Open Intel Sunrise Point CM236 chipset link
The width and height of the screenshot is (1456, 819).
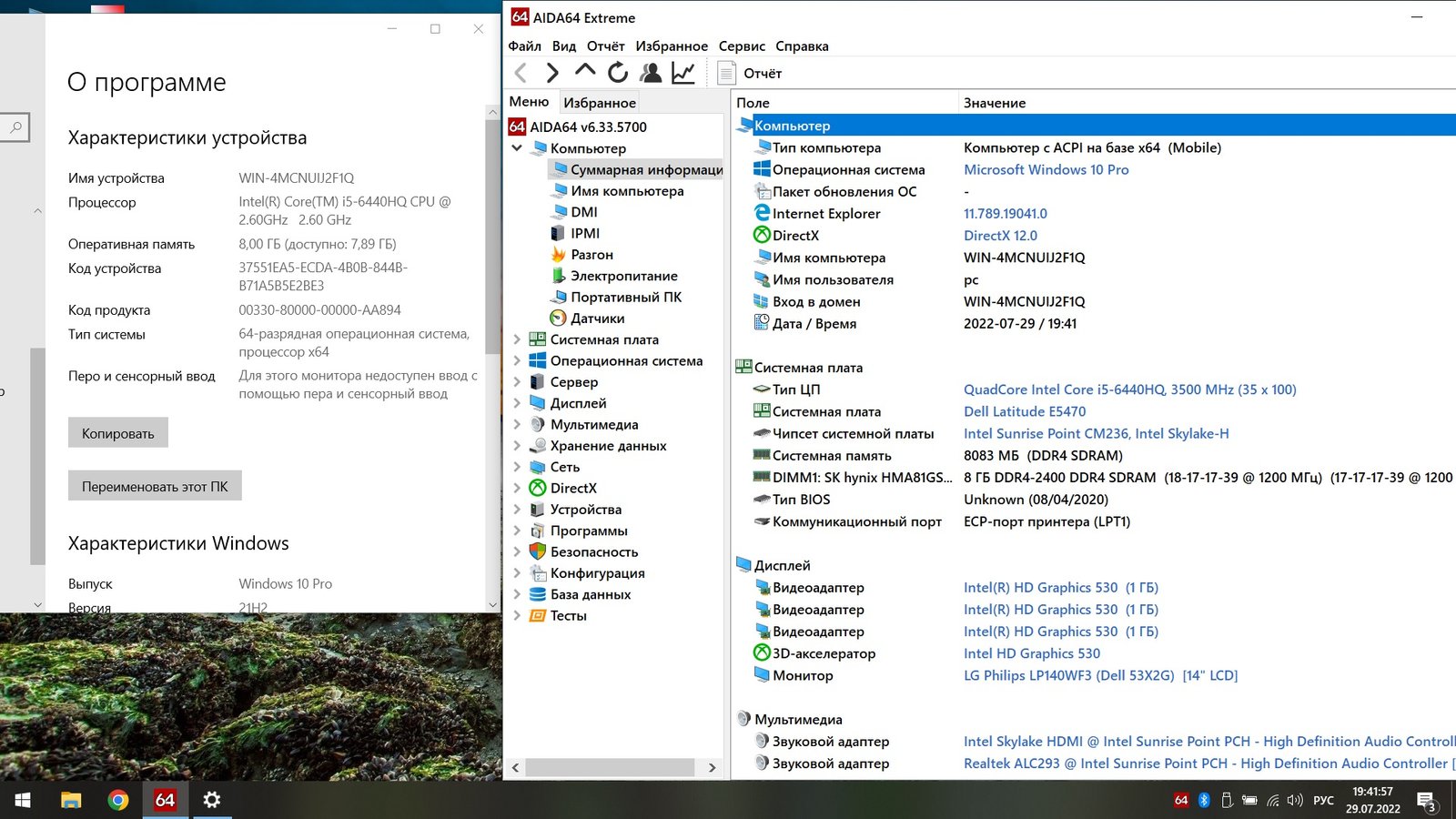pyautogui.click(x=1096, y=433)
